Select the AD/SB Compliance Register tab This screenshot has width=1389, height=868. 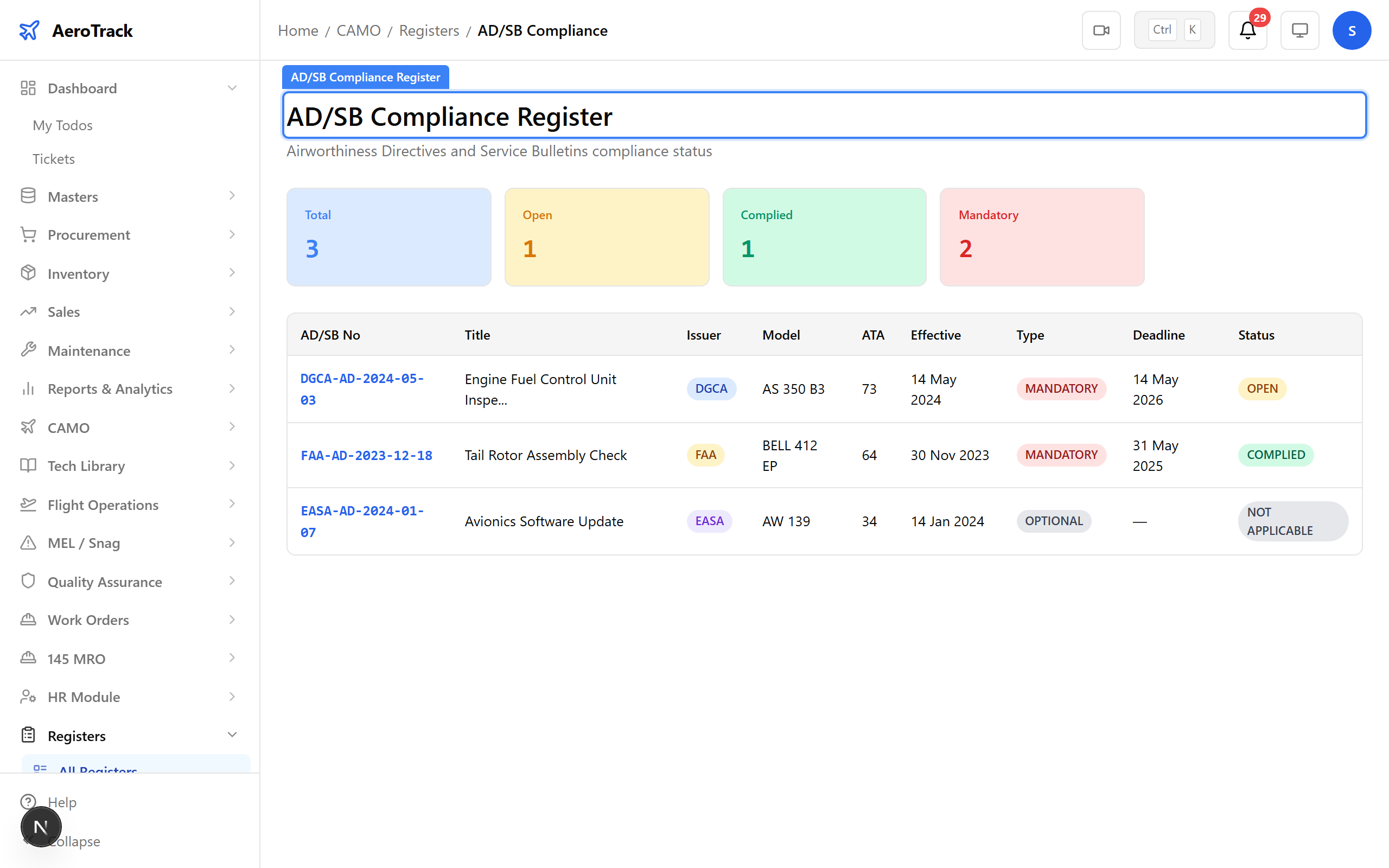click(365, 76)
